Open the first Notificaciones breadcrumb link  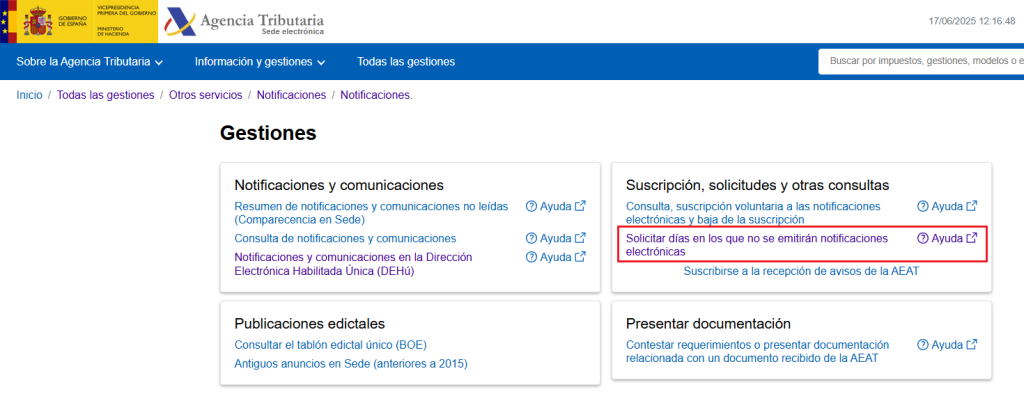(291, 95)
